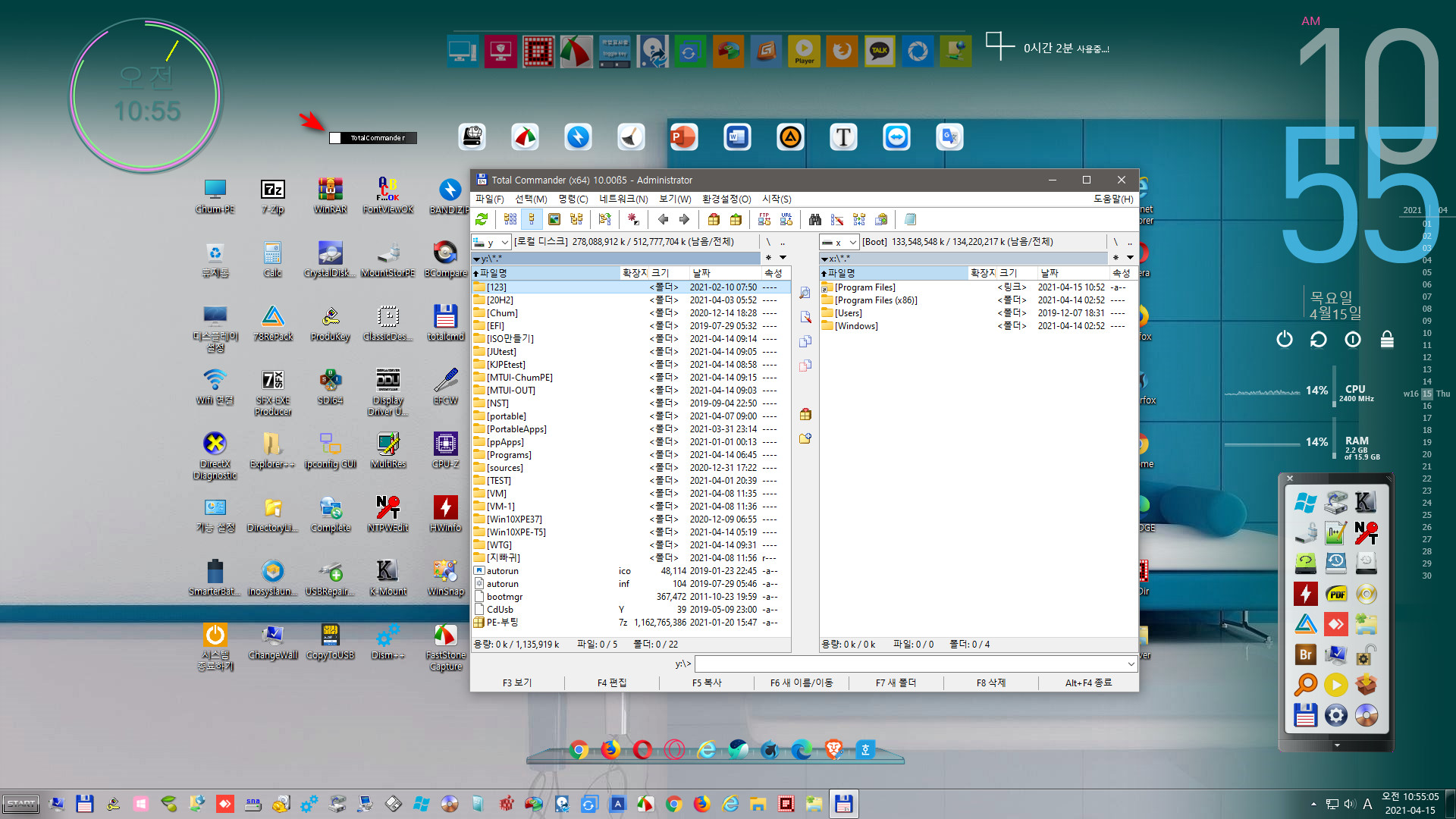The width and height of the screenshot is (1456, 819).
Task: Expand the system tray hidden icons arrow
Action: click(1313, 804)
